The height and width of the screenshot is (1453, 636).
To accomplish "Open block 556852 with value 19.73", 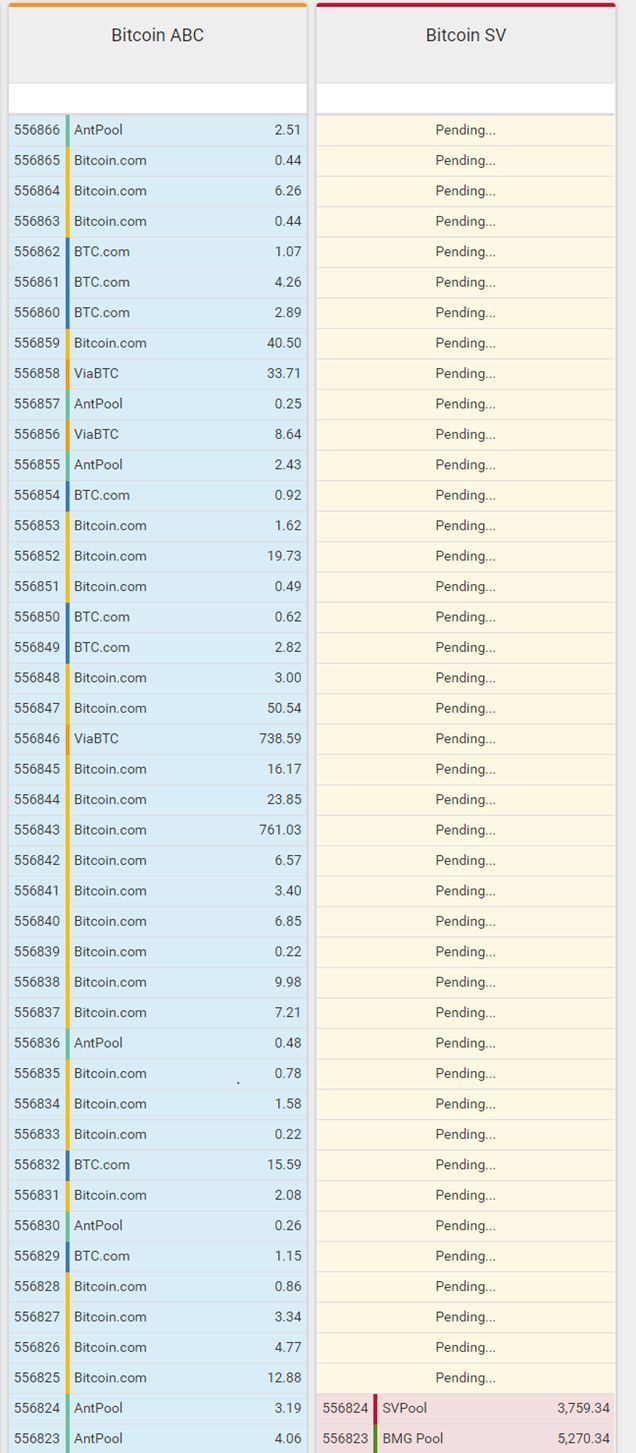I will [x=157, y=556].
